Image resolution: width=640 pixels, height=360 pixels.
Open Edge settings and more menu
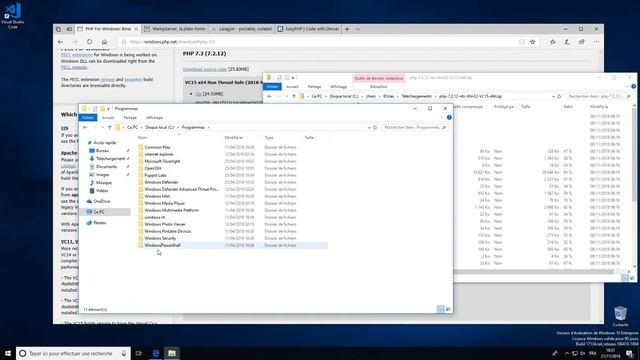596,42
